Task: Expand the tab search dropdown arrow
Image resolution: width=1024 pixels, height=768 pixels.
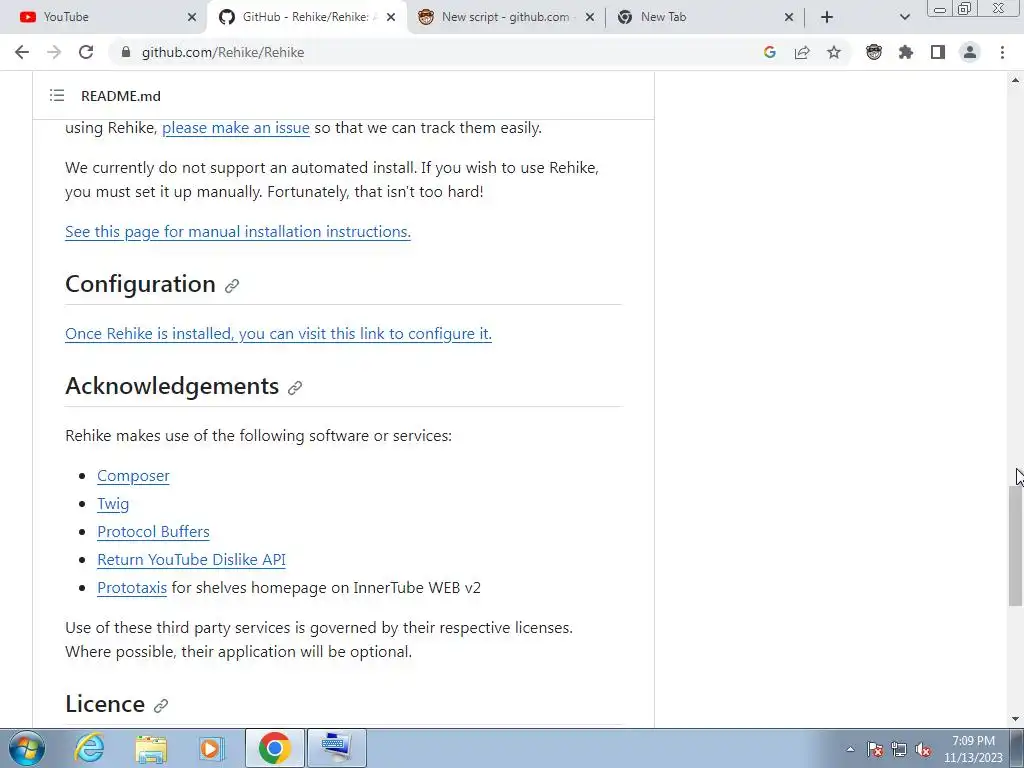Action: (x=904, y=17)
